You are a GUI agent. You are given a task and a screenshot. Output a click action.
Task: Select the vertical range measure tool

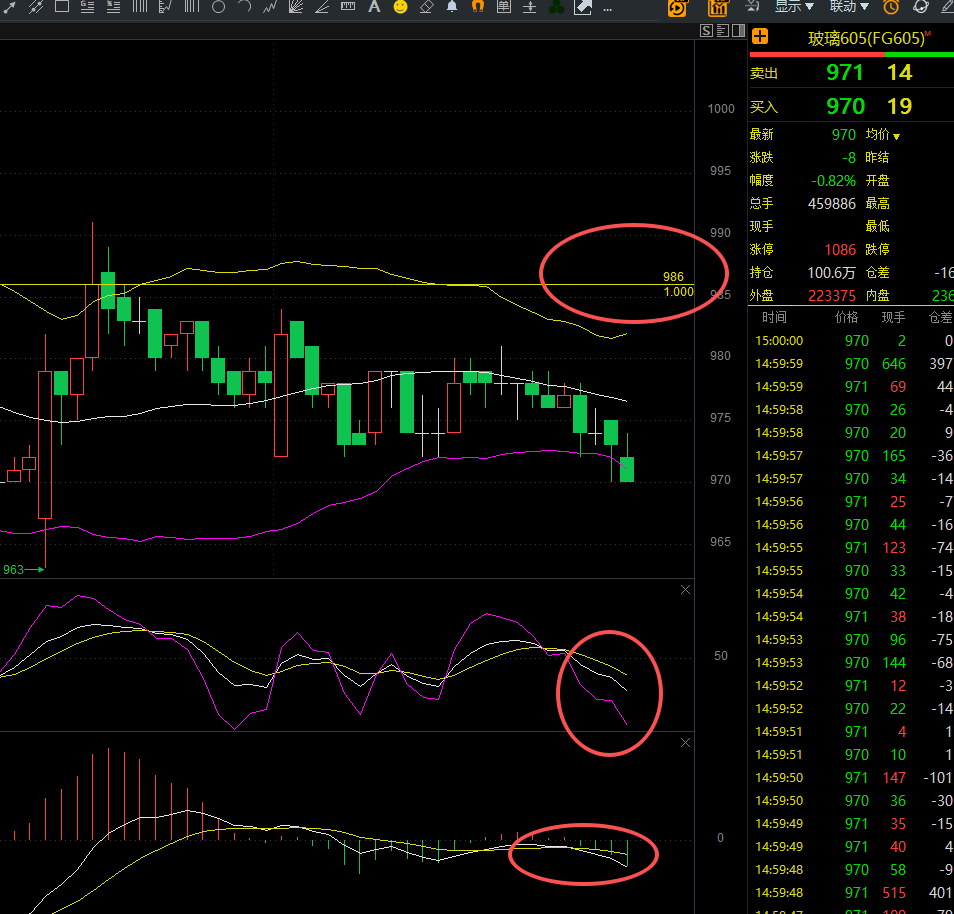pos(530,7)
